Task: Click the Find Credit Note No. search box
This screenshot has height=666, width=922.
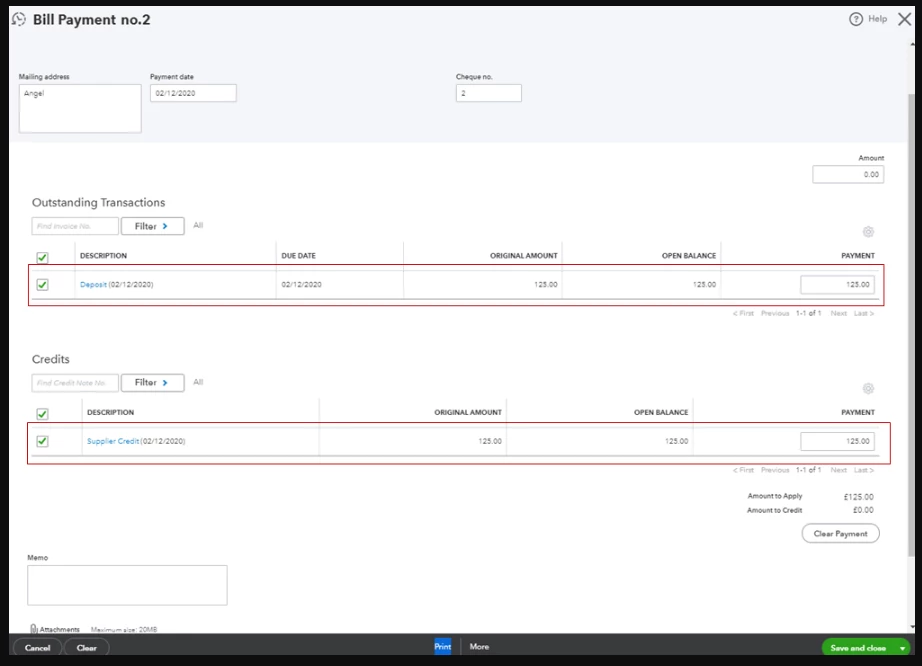Action: 75,383
